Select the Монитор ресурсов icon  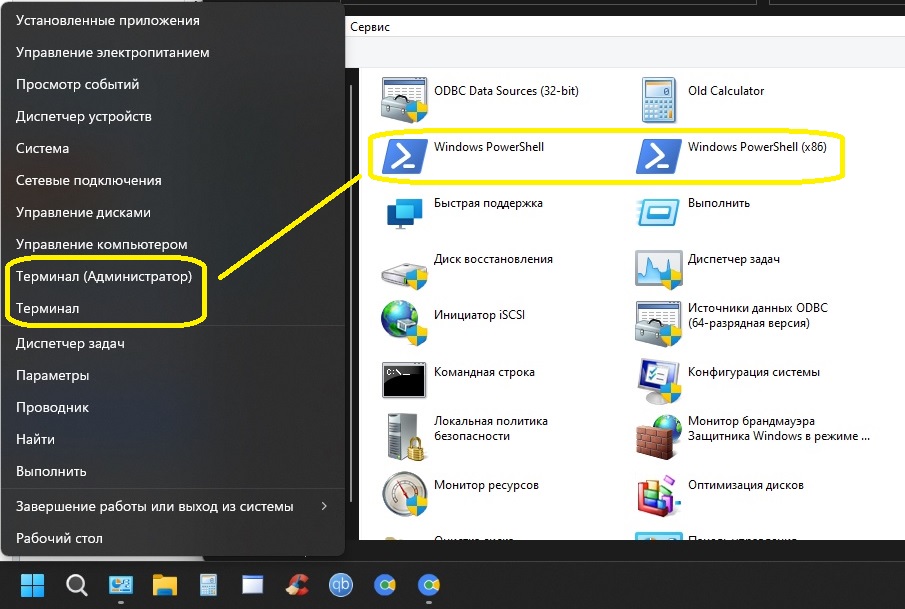click(404, 494)
